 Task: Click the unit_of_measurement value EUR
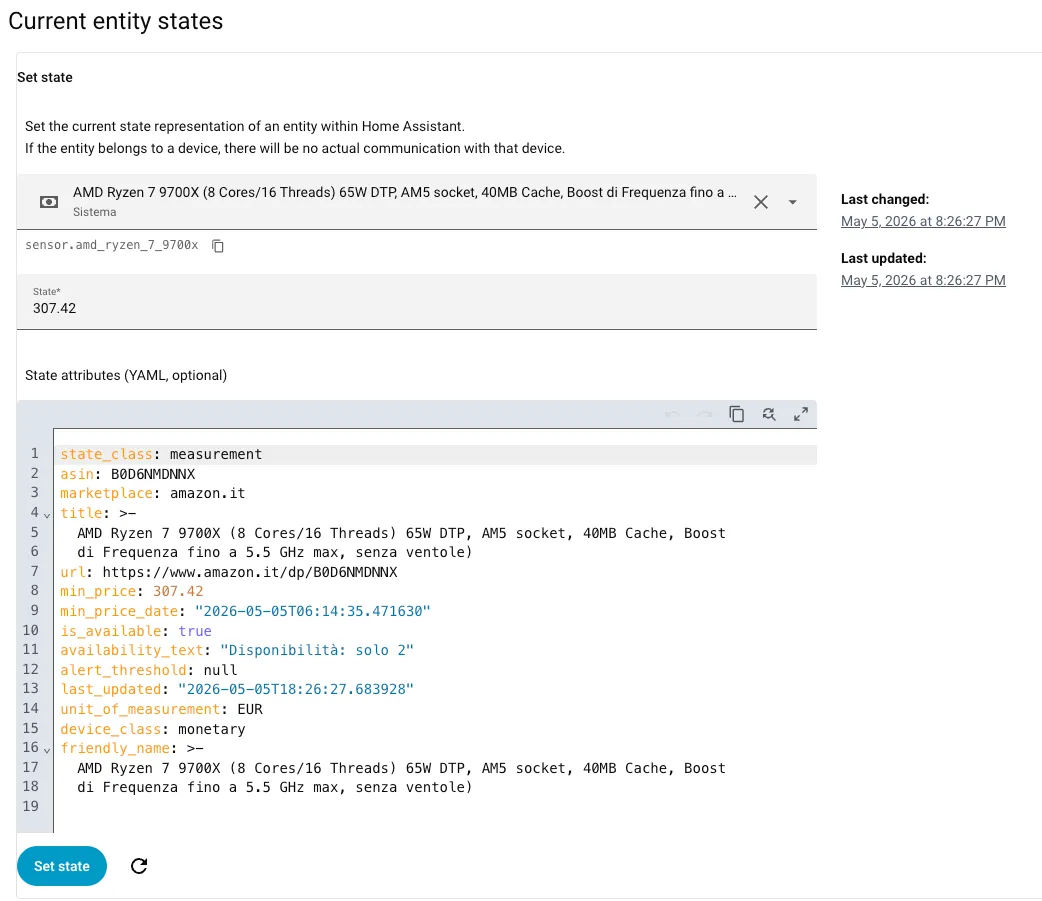tap(250, 710)
